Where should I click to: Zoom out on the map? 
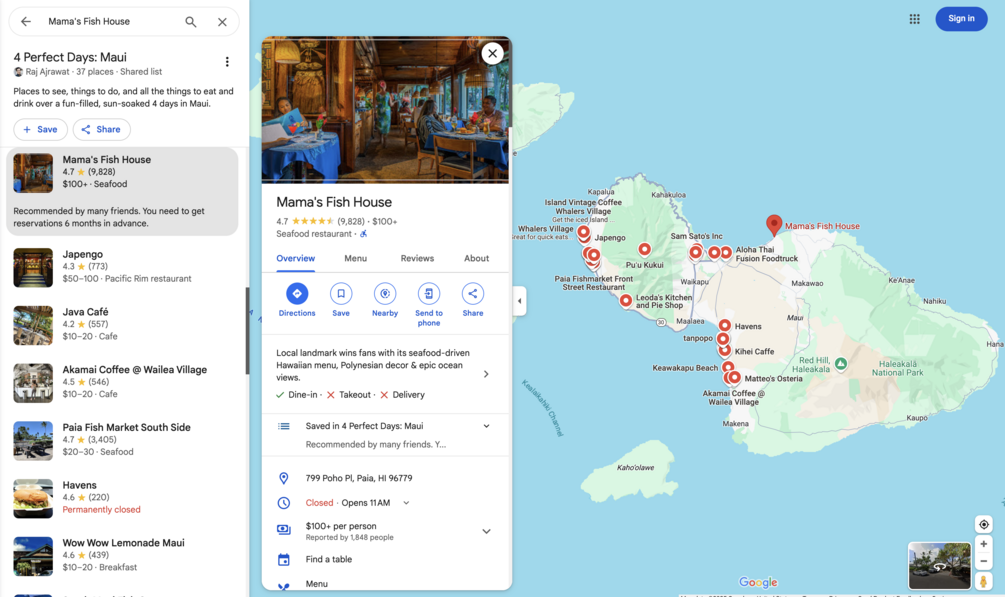pyautogui.click(x=984, y=561)
